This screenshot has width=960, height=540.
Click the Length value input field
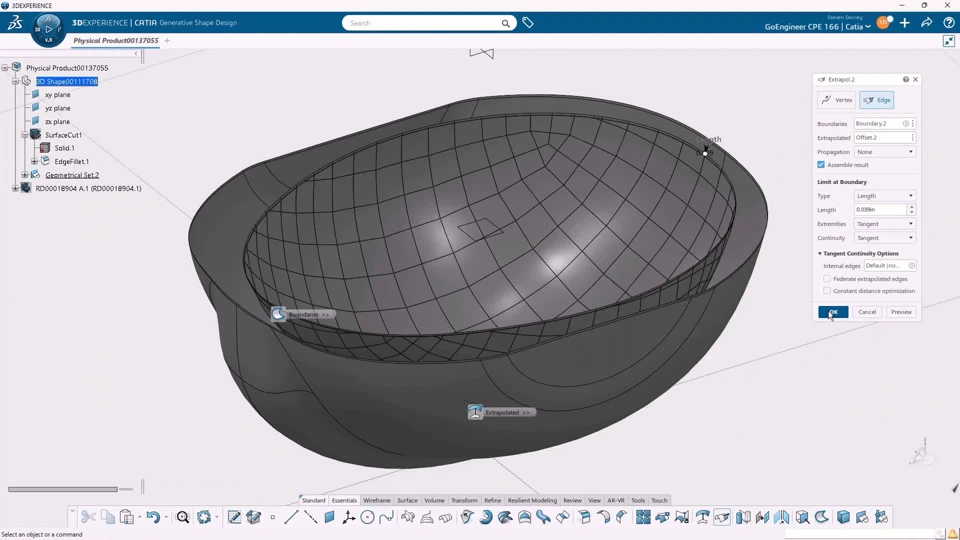(880, 209)
